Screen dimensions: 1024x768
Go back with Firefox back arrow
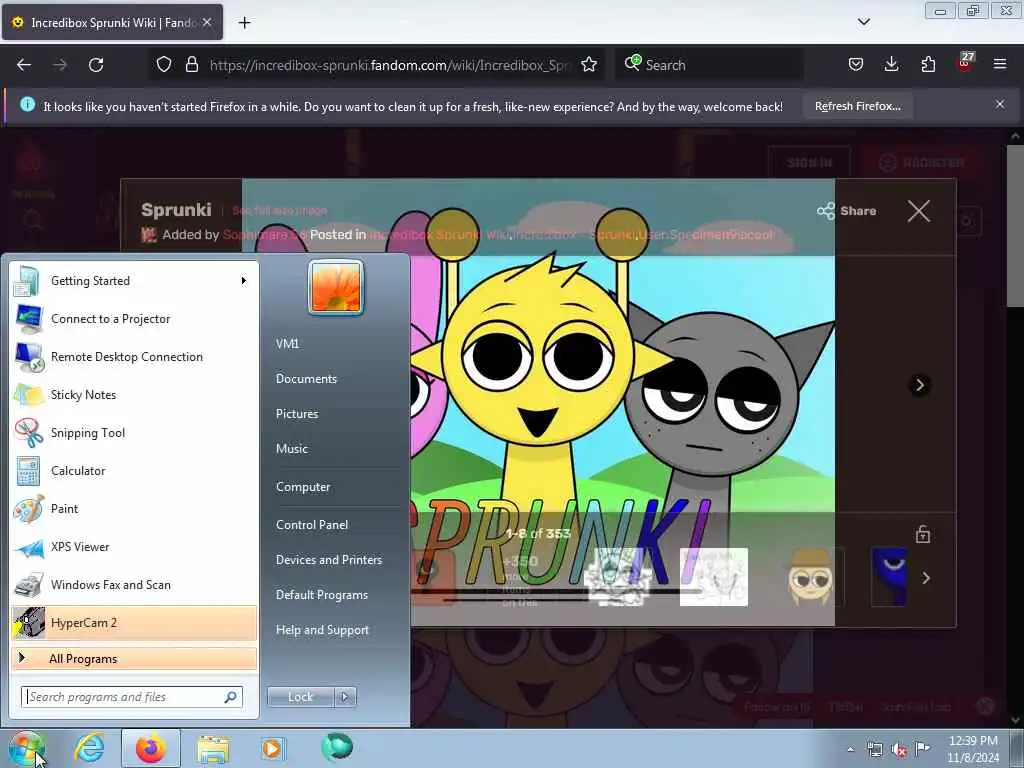[x=24, y=65]
